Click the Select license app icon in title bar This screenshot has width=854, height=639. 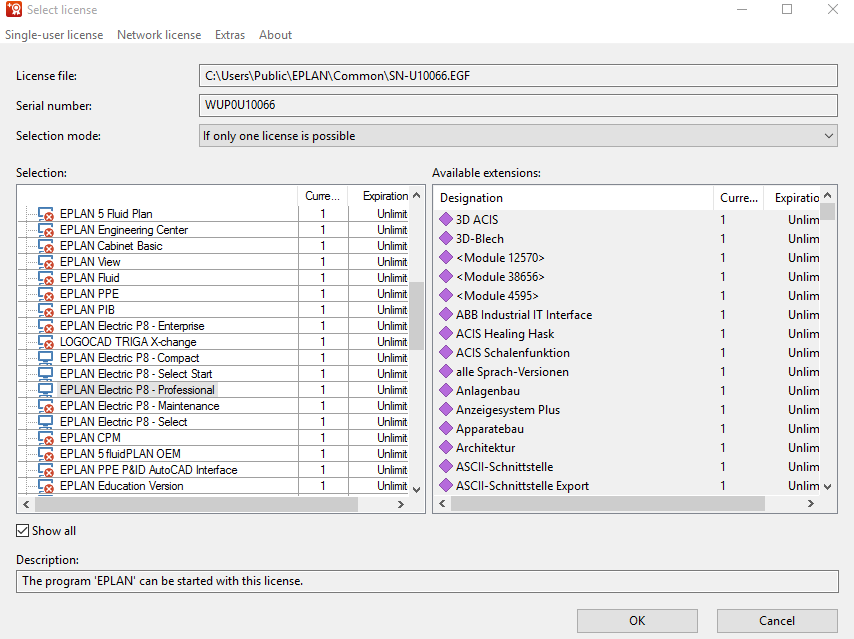[x=14, y=9]
